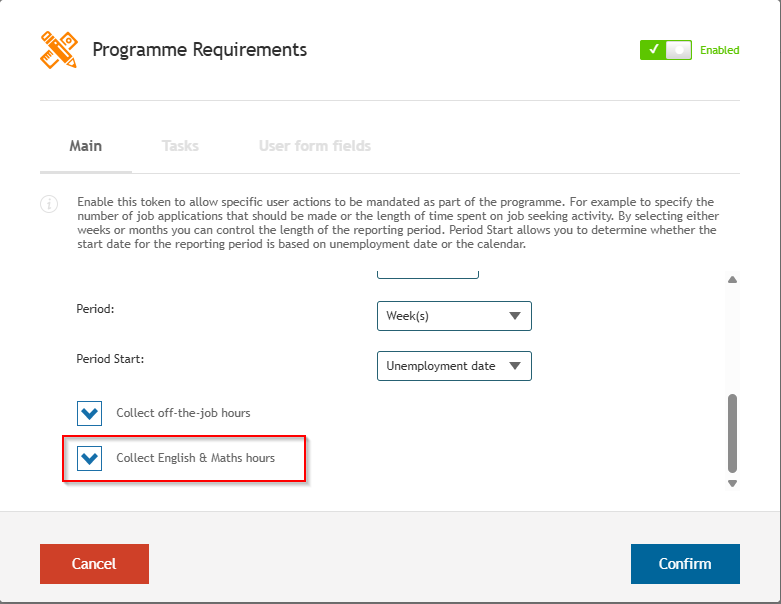This screenshot has height=604, width=781.
Task: Open the User form fields tab
Action: (315, 146)
